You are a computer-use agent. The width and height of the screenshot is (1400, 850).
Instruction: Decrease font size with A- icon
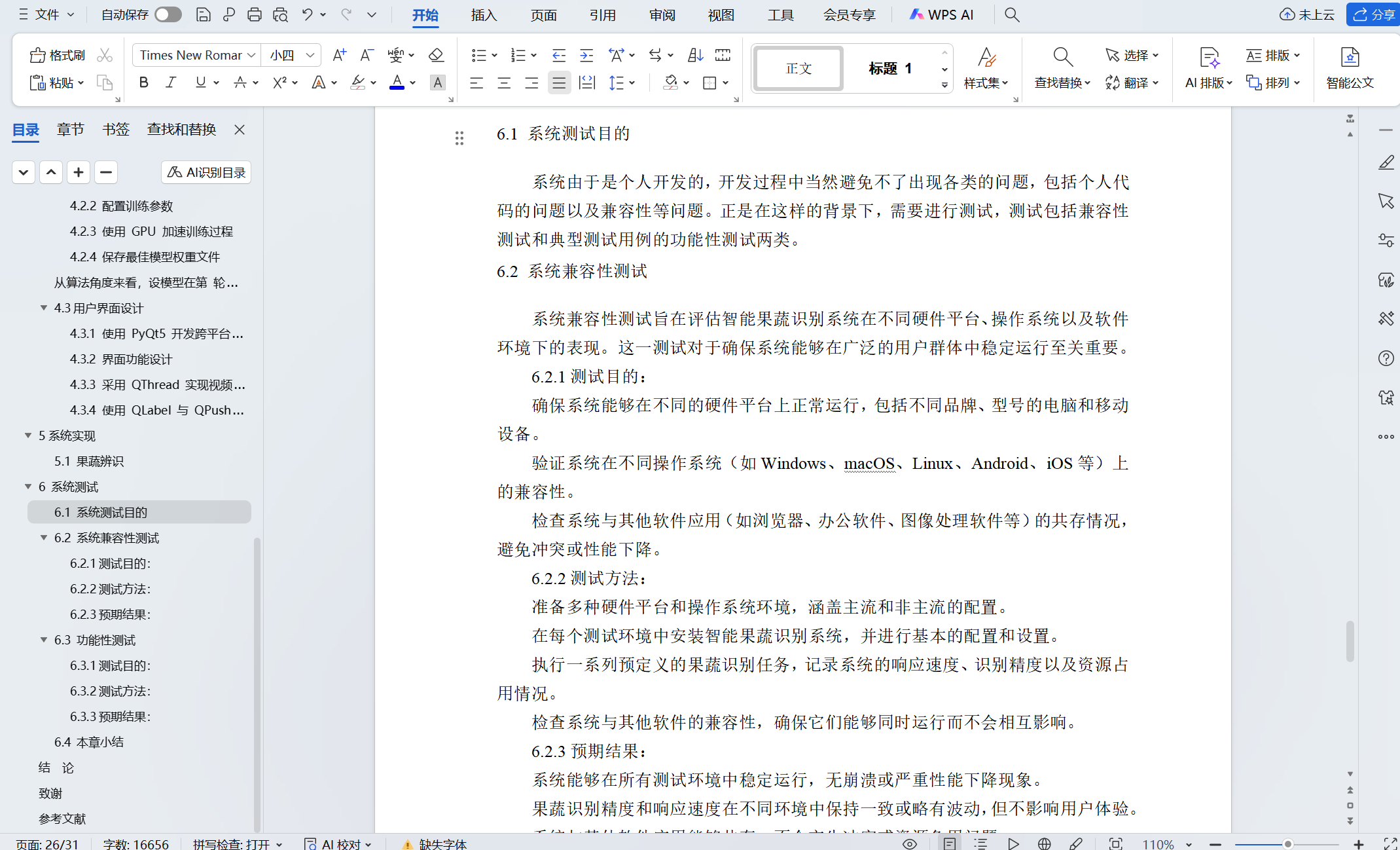pyautogui.click(x=367, y=55)
